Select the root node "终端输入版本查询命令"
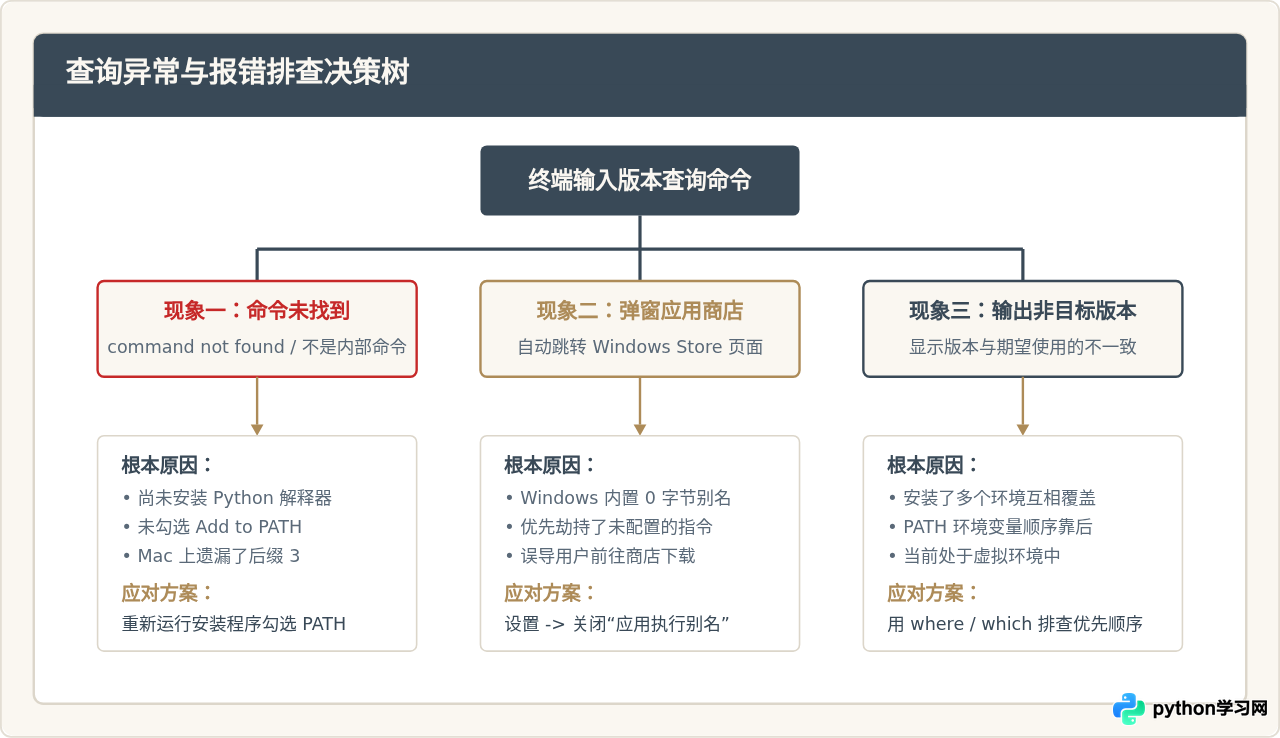The height and width of the screenshot is (738, 1280). [640, 181]
